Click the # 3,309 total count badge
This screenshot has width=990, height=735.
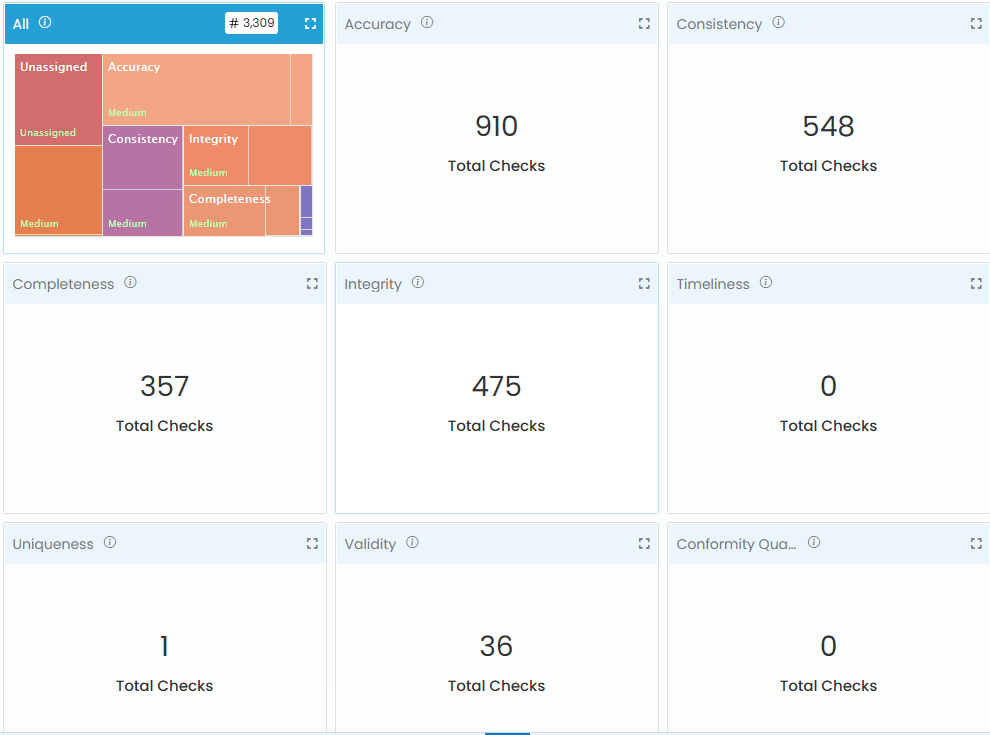click(251, 23)
